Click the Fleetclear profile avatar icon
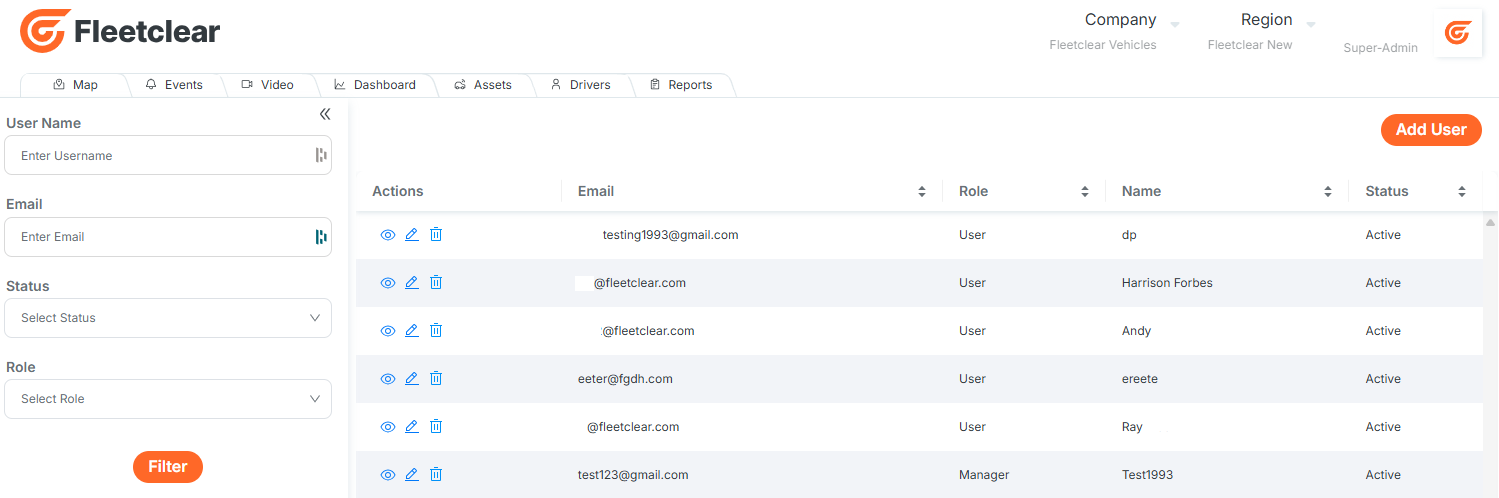 pos(1458,34)
